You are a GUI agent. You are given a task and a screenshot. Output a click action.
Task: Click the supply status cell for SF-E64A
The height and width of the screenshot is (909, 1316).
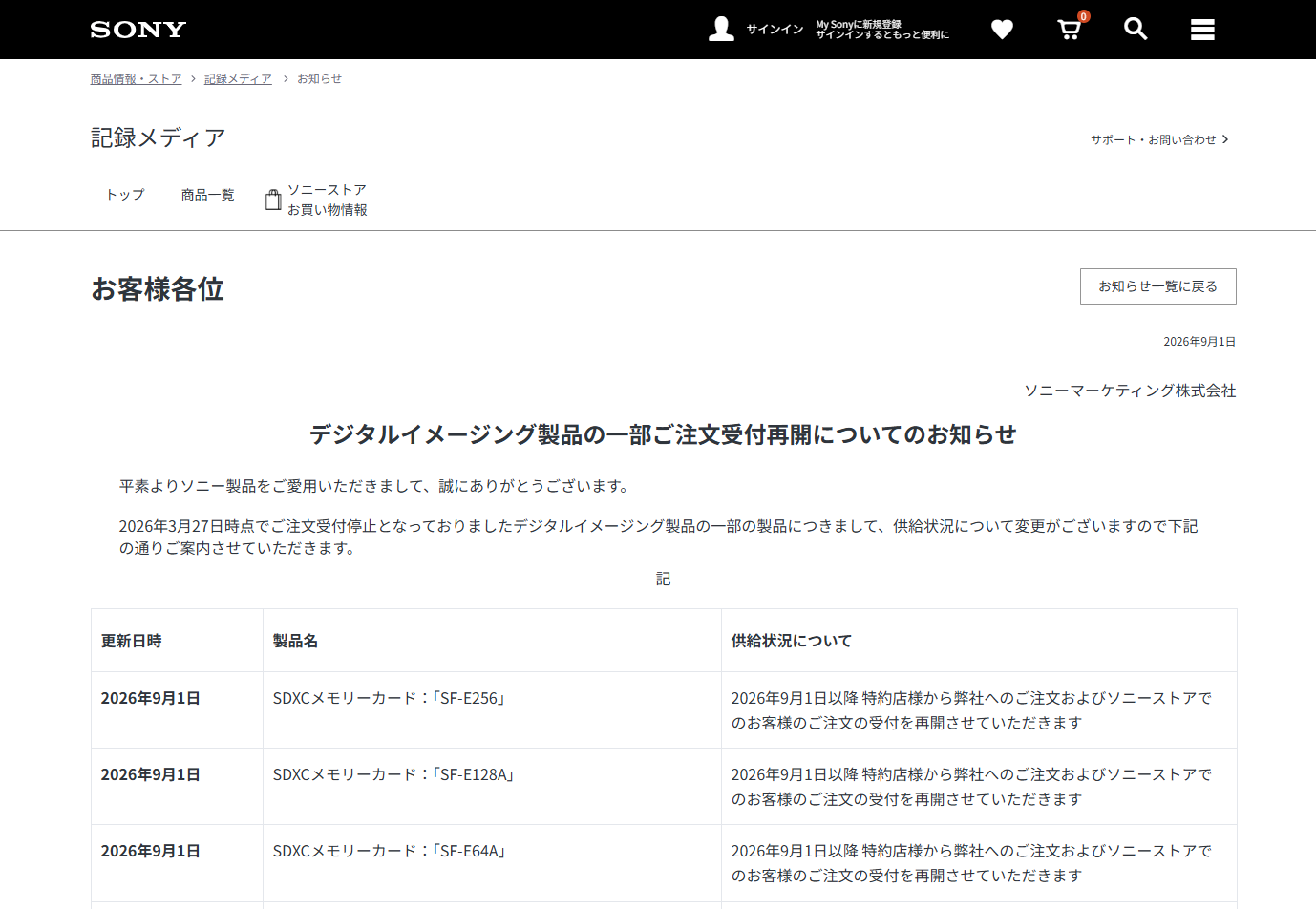point(979,863)
